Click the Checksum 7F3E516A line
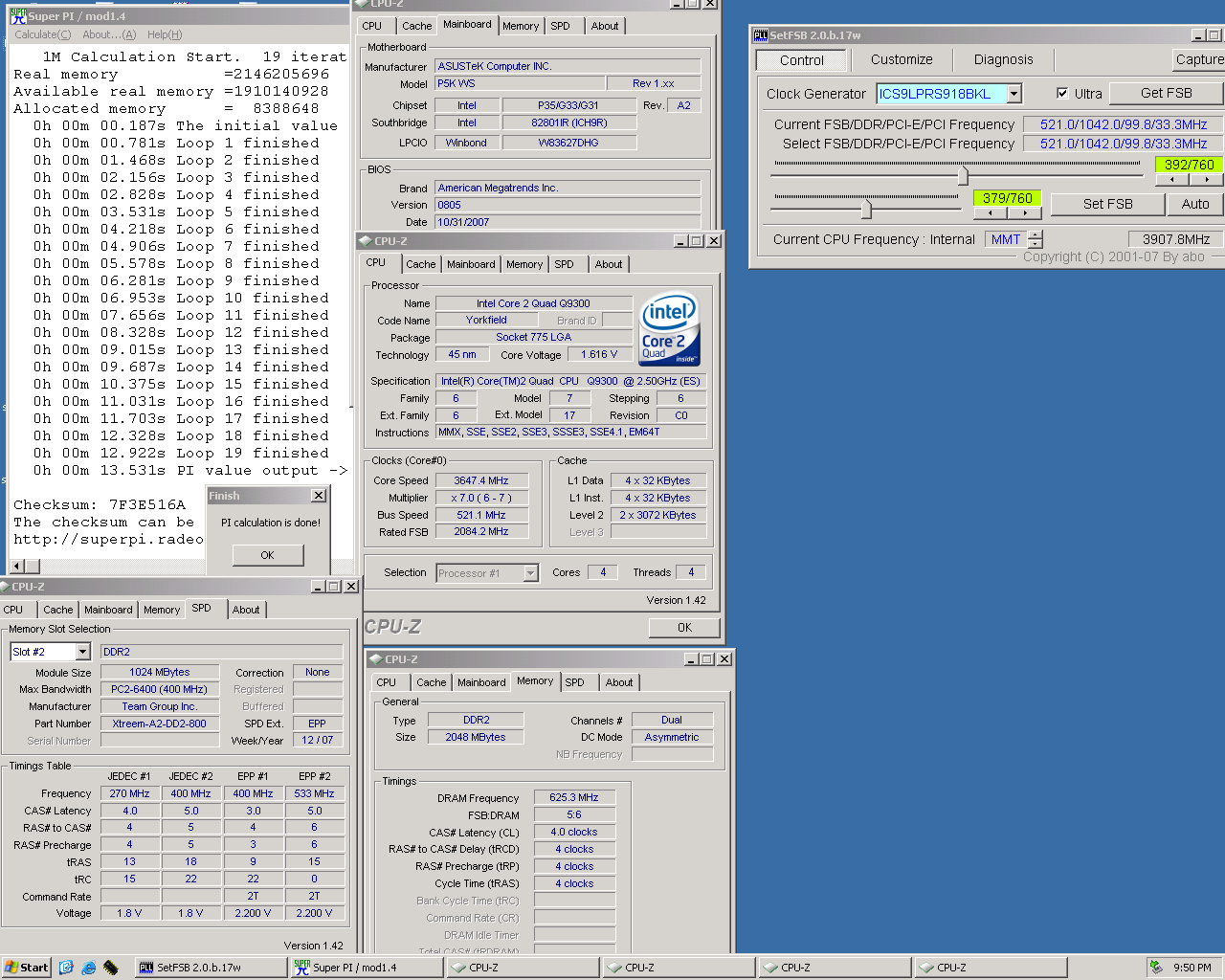 [x=100, y=505]
